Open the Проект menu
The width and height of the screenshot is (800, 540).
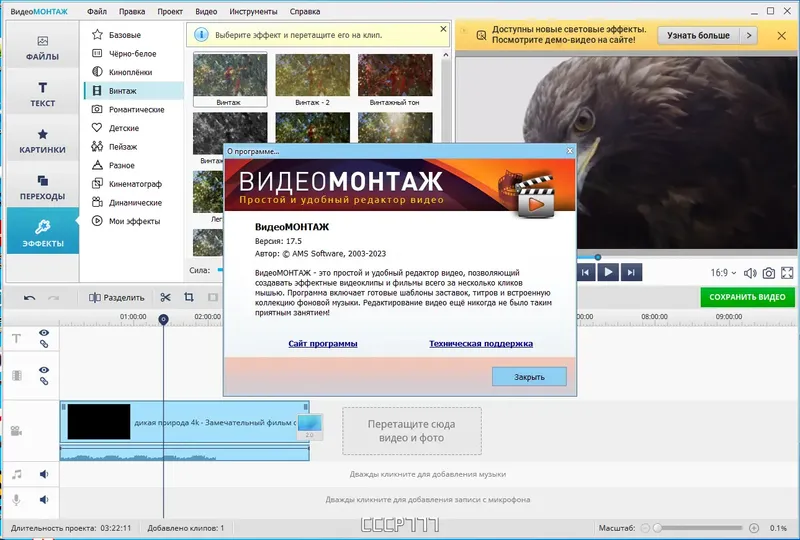pos(170,11)
